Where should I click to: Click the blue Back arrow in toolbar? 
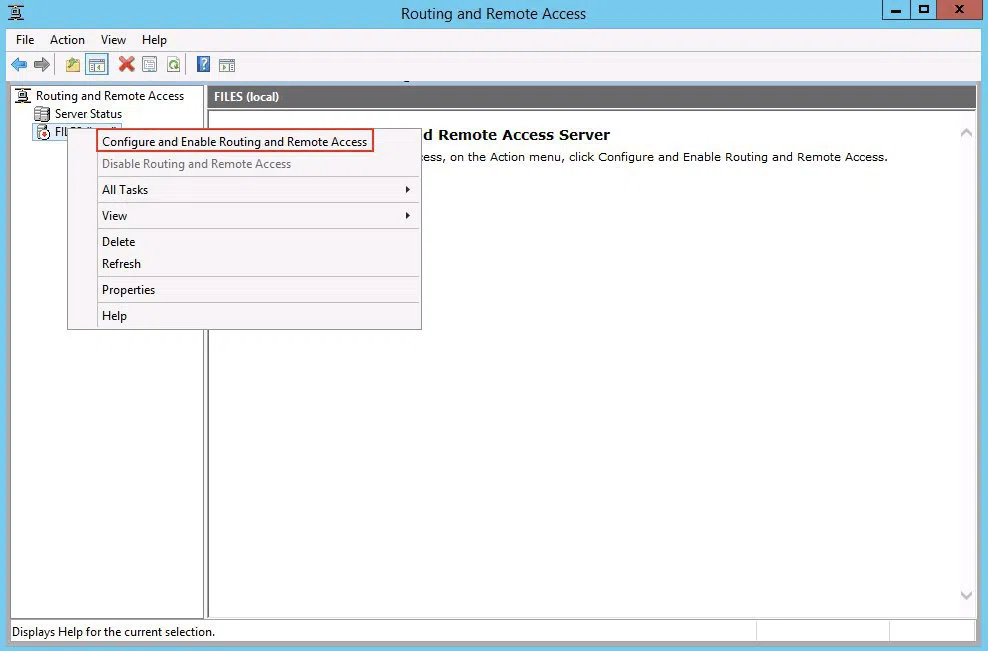coord(19,65)
